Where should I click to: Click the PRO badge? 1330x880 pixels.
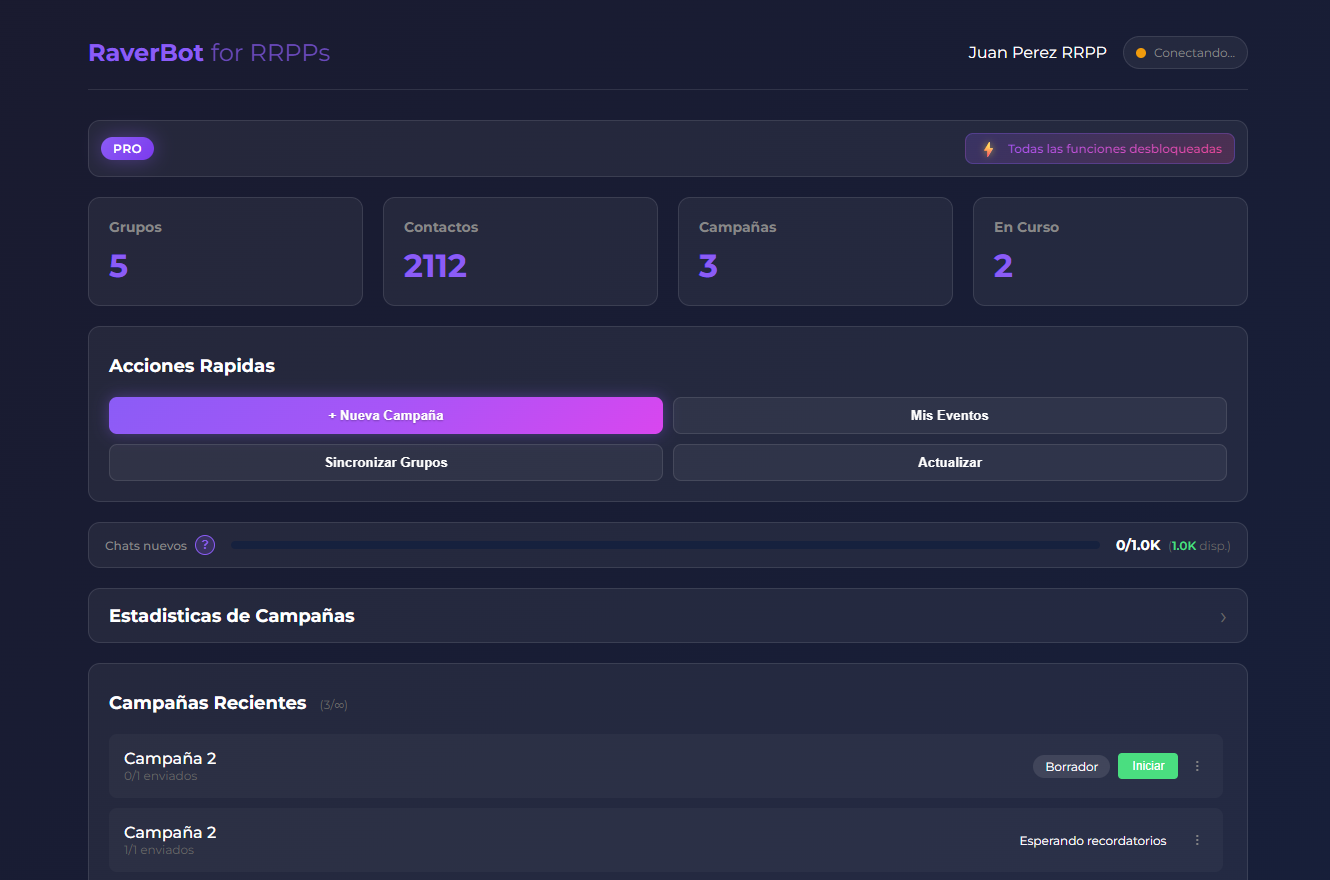tap(127, 148)
